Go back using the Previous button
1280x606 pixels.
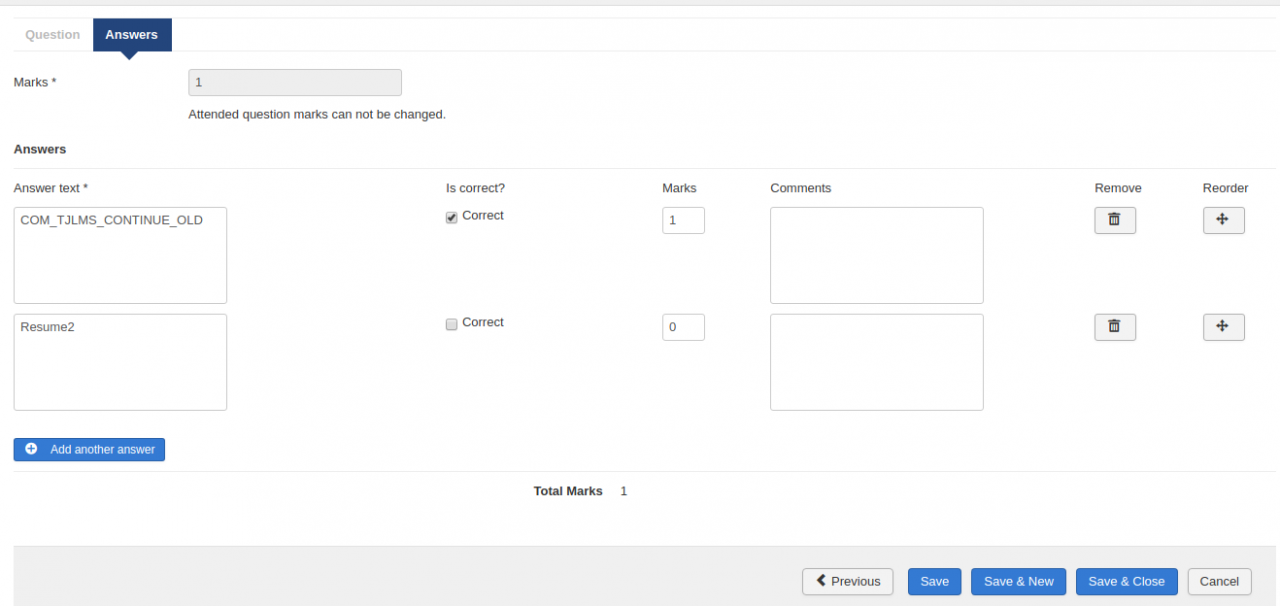tap(847, 581)
